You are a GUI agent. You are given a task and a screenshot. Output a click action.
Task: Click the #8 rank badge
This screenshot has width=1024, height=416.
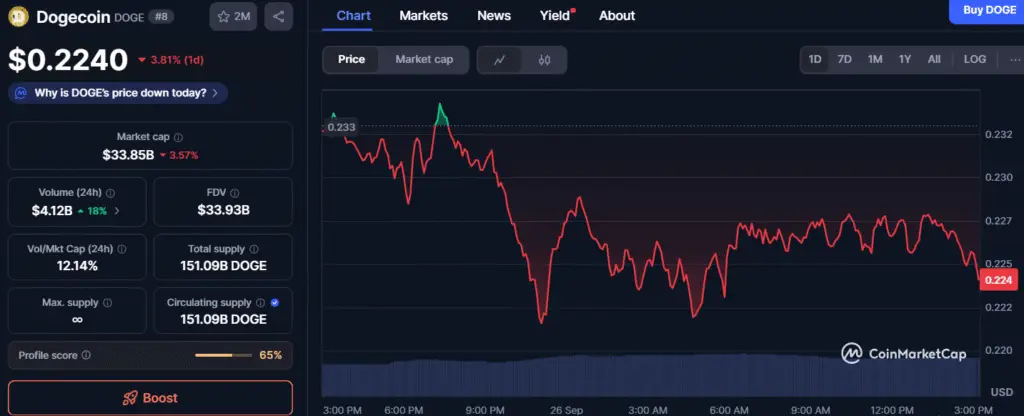point(160,18)
